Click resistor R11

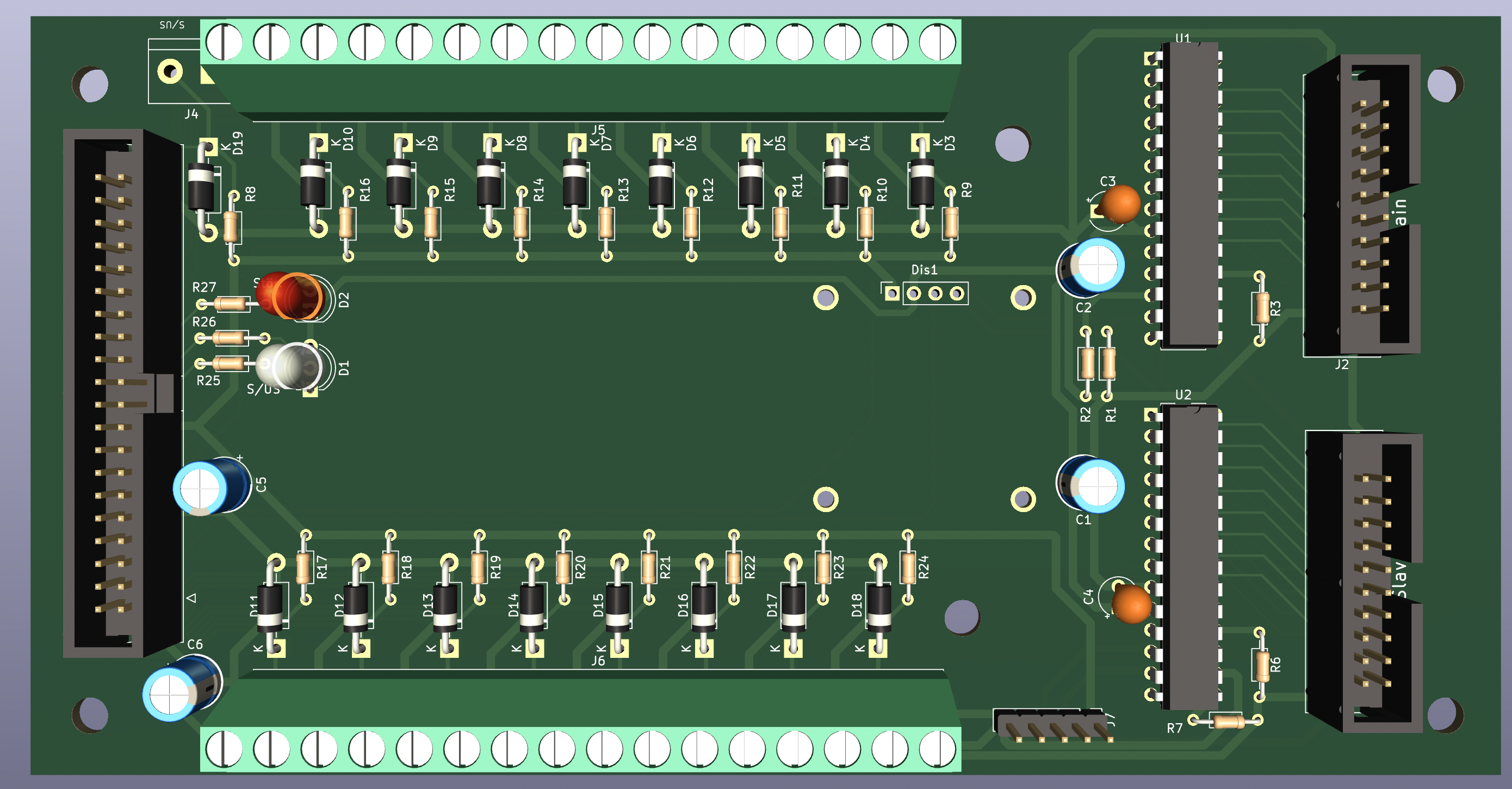(x=780, y=223)
